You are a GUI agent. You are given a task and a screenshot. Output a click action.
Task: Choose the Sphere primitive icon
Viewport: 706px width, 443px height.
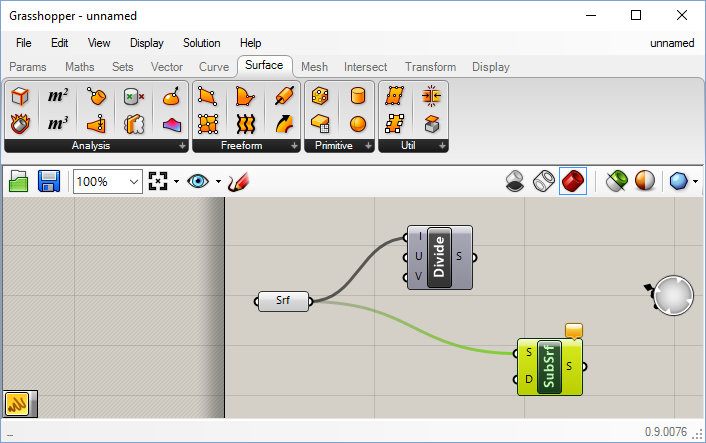click(x=358, y=124)
